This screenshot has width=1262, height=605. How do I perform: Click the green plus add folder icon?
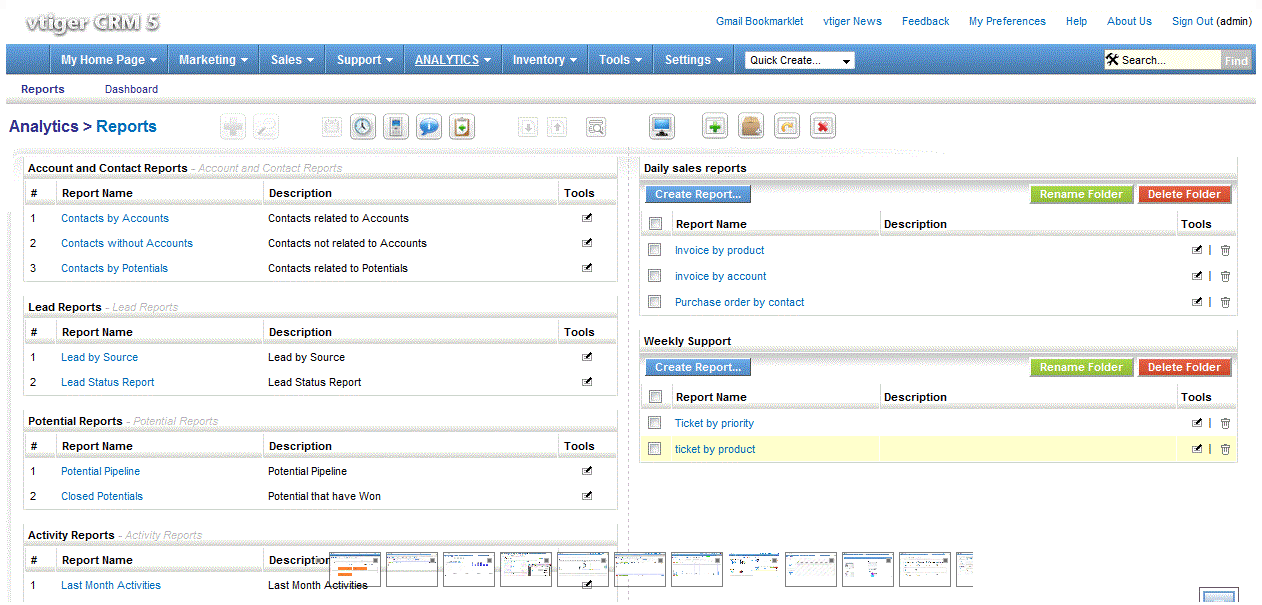(x=715, y=127)
